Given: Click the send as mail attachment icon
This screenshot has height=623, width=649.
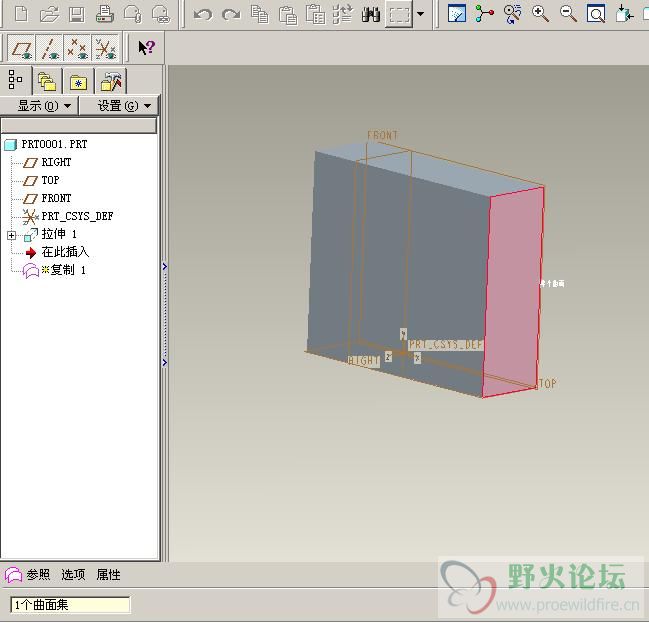Looking at the screenshot, I should click(x=133, y=14).
